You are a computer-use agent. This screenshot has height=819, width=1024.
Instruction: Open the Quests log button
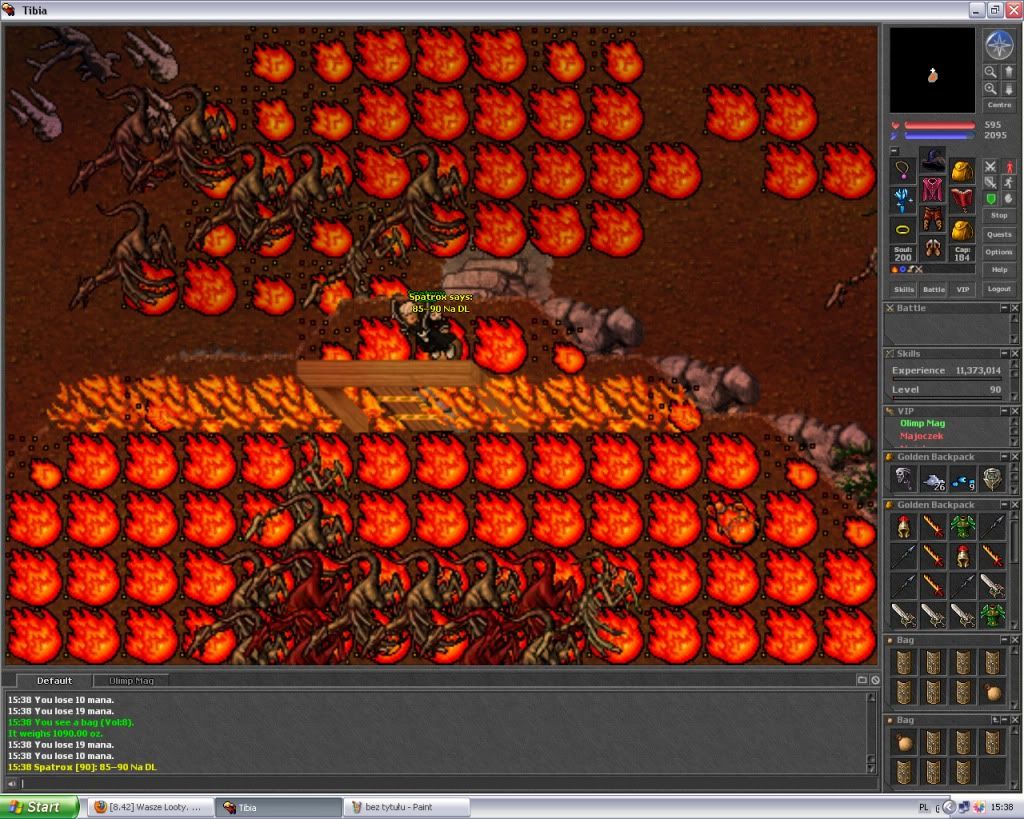[998, 234]
